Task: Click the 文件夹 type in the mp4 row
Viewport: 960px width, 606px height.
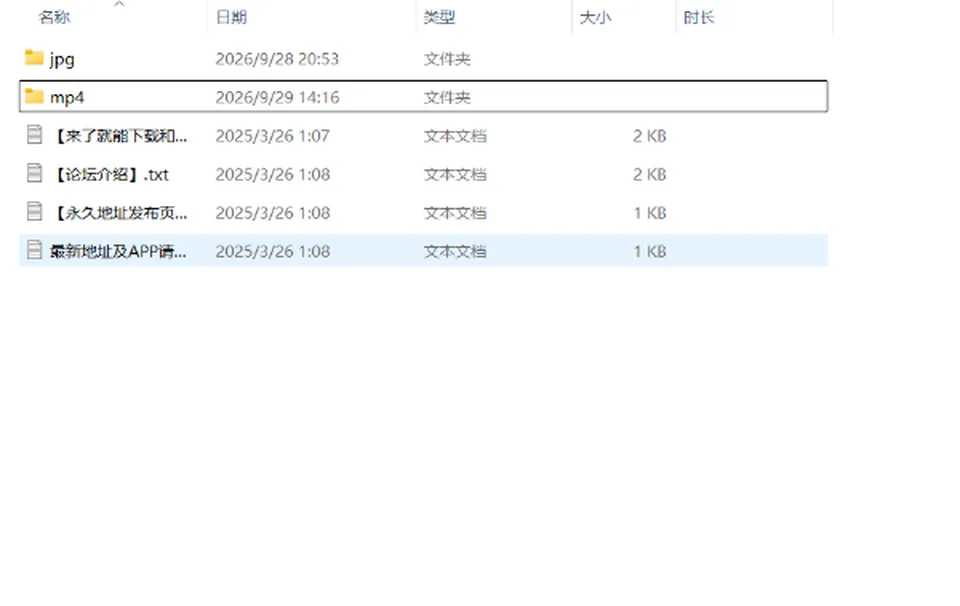Action: click(x=447, y=97)
